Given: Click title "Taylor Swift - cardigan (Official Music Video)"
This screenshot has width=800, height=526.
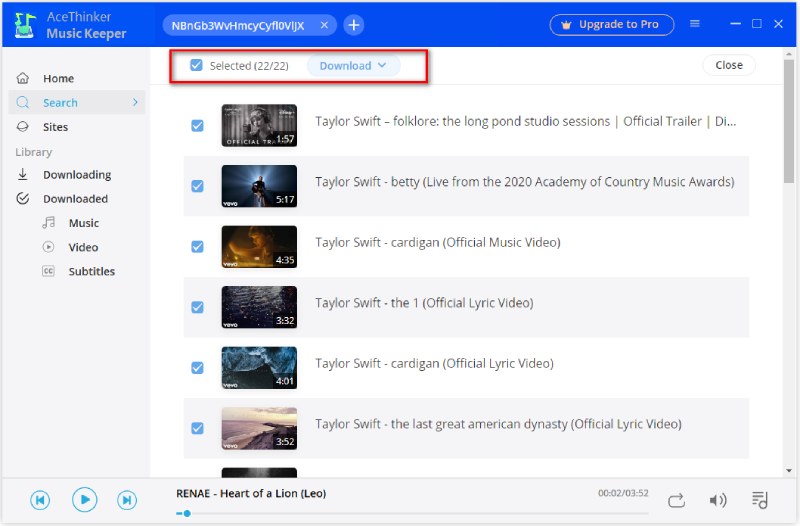Looking at the screenshot, I should [x=438, y=242].
